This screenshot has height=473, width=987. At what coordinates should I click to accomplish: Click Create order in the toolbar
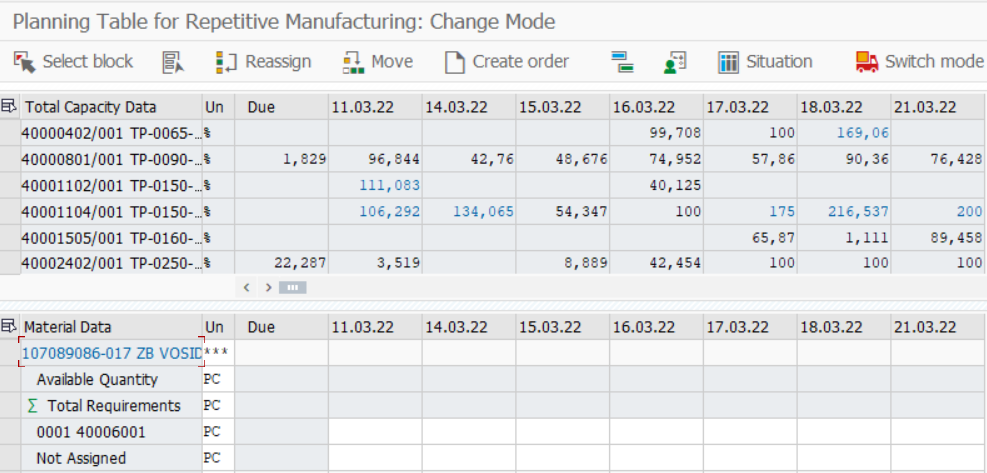tap(507, 62)
